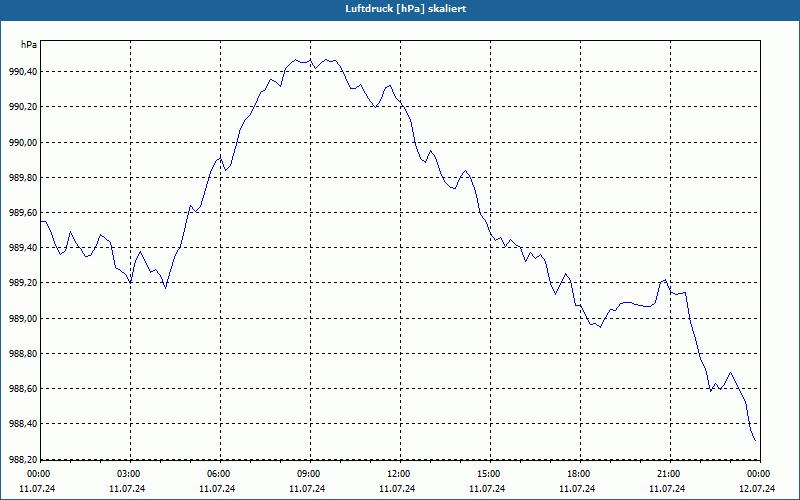Click the 12.07.24 date label
800x500 pixels.
point(757,489)
